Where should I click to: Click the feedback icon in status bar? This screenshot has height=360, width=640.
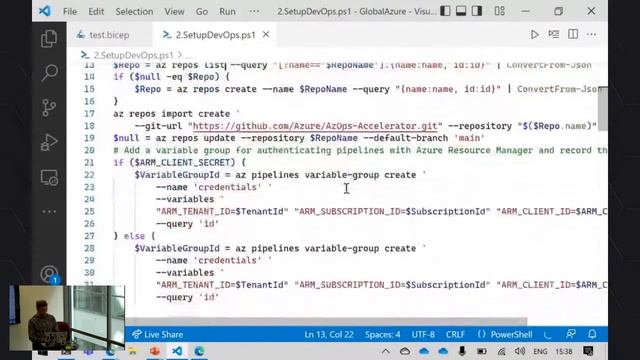tap(571, 334)
